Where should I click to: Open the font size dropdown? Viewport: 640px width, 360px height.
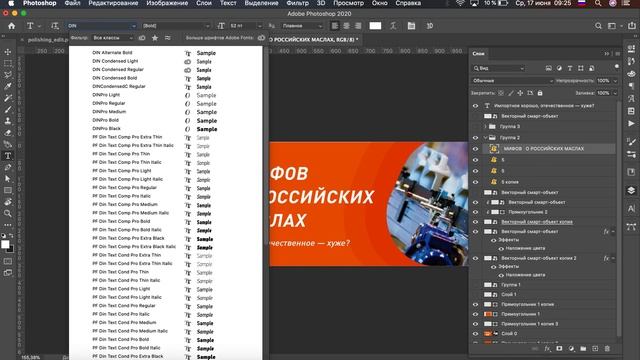pos(260,26)
